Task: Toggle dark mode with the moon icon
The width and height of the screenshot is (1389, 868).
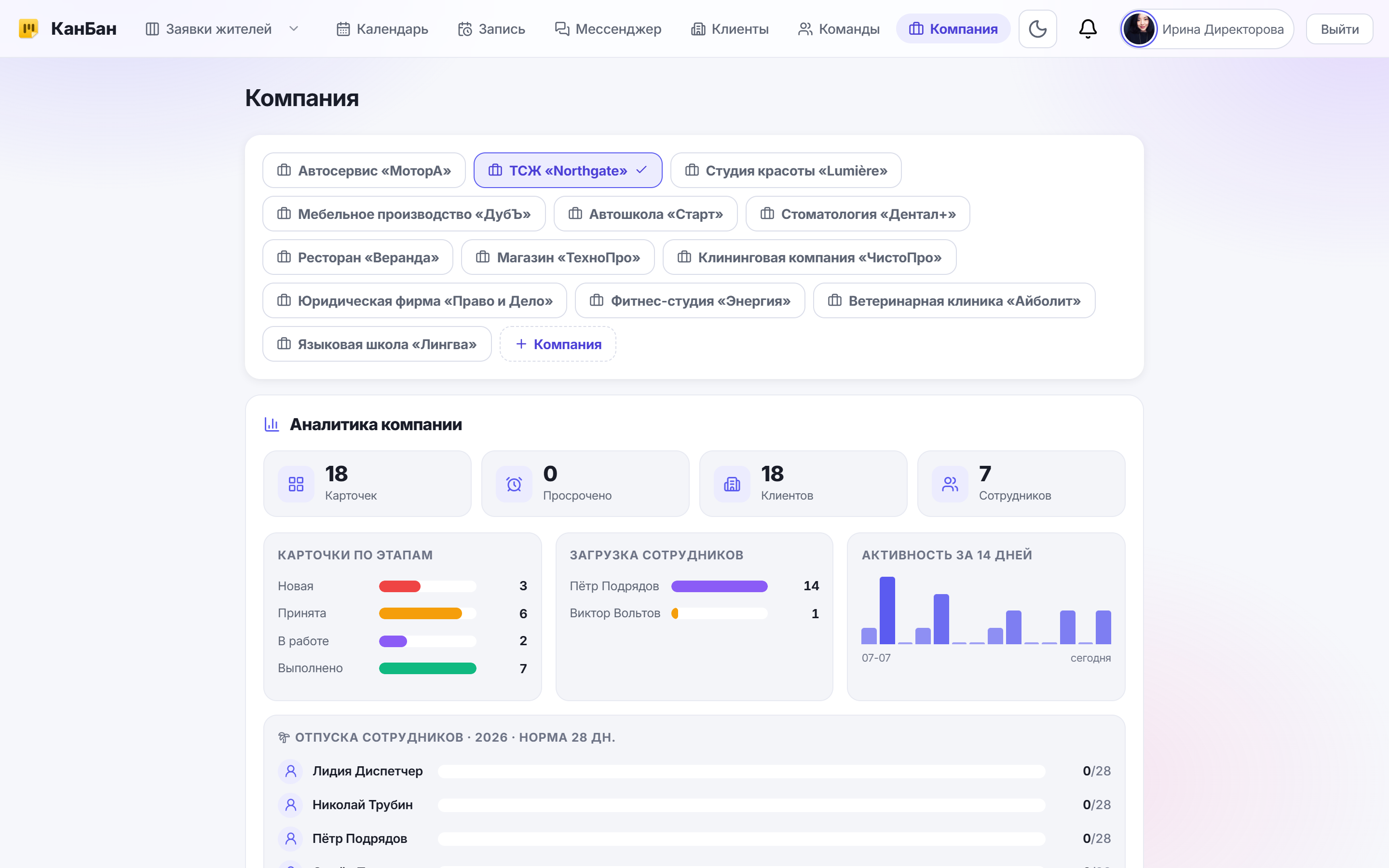Action: pyautogui.click(x=1037, y=29)
